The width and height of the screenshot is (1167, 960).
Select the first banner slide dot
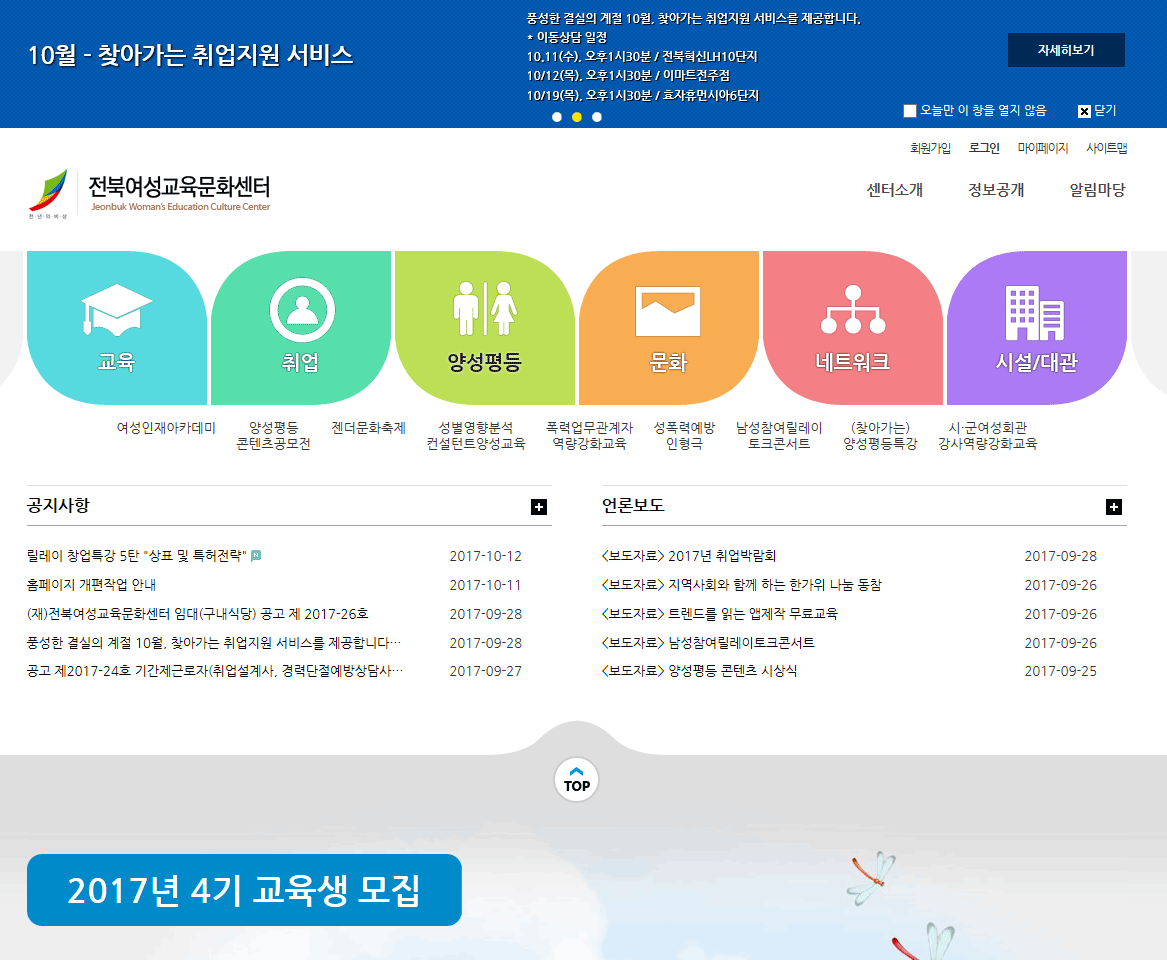point(557,117)
